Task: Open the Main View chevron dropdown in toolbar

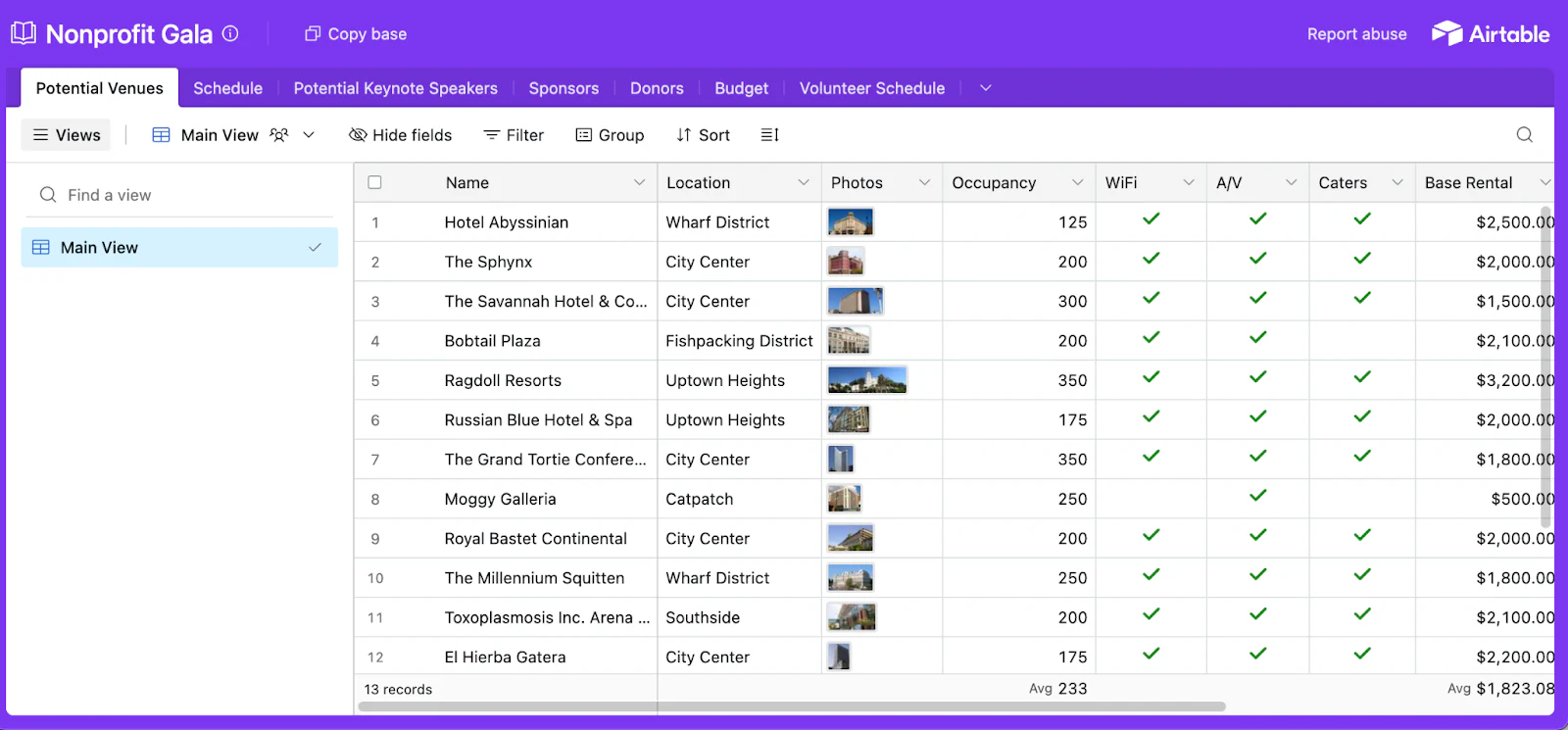Action: [309, 135]
